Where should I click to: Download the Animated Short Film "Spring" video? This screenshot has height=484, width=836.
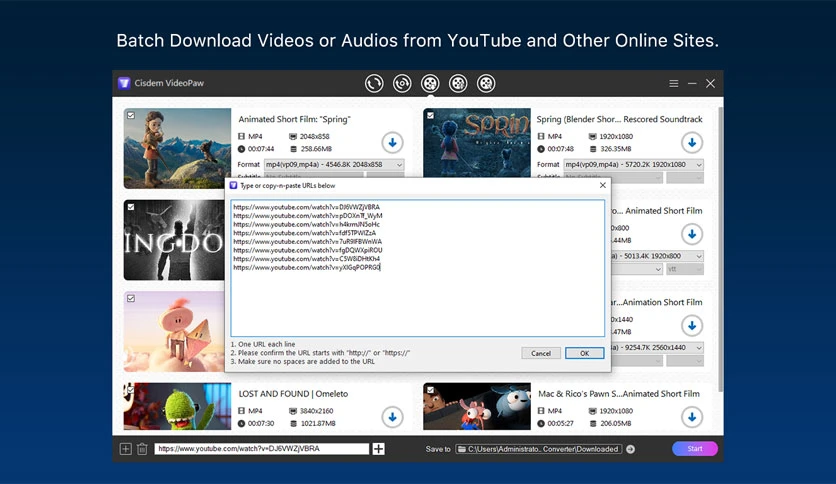click(x=392, y=143)
